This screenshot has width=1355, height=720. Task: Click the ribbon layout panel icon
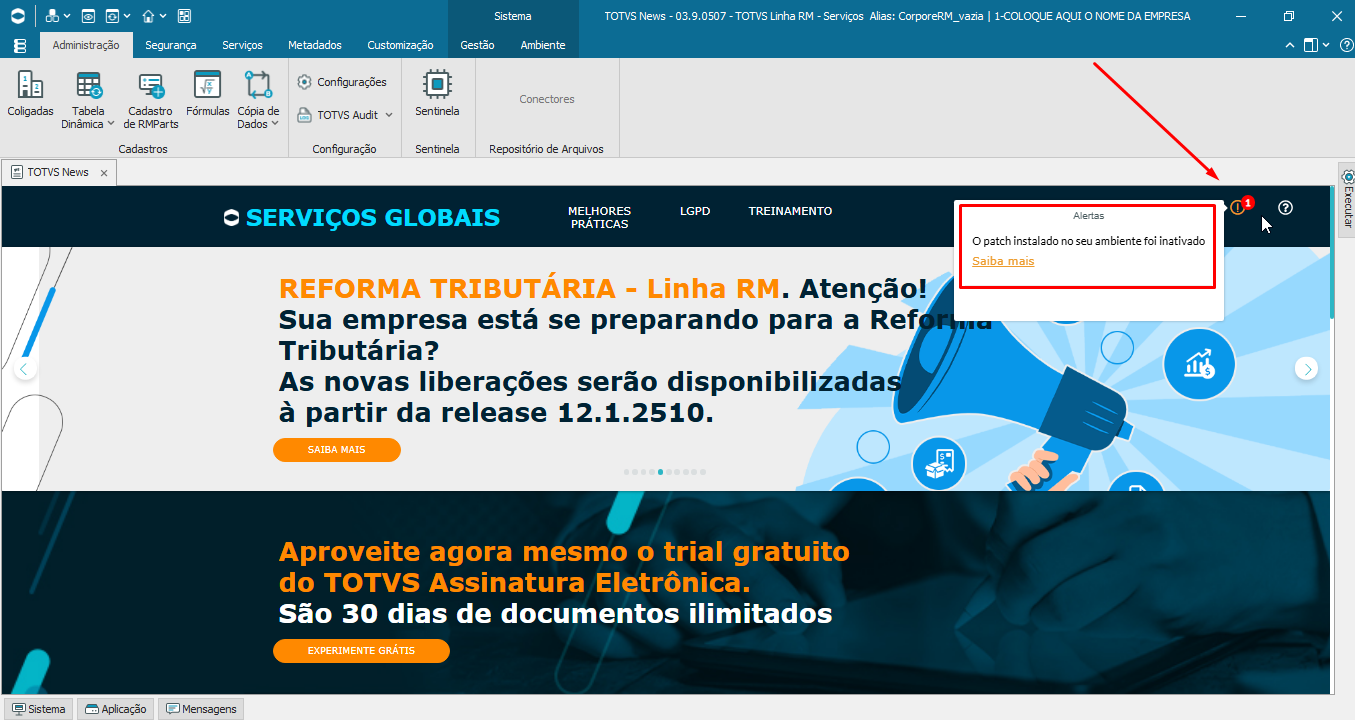tap(1311, 45)
